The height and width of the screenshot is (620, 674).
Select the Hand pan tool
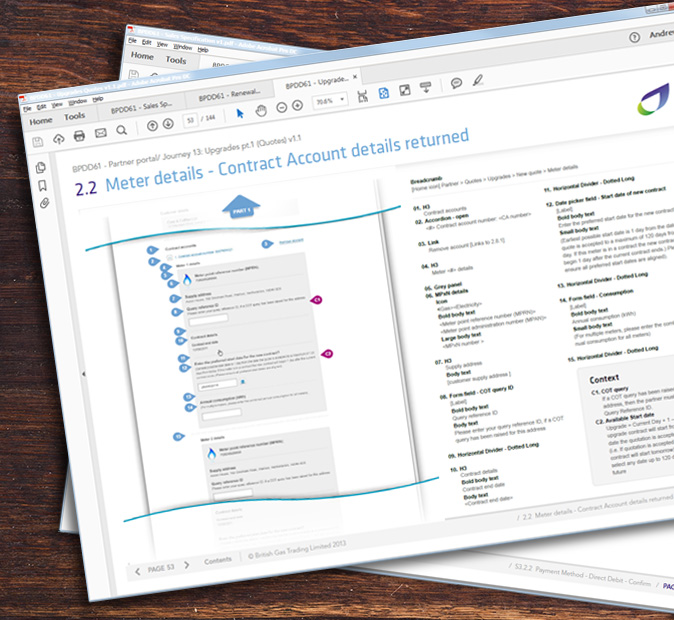coord(261,110)
